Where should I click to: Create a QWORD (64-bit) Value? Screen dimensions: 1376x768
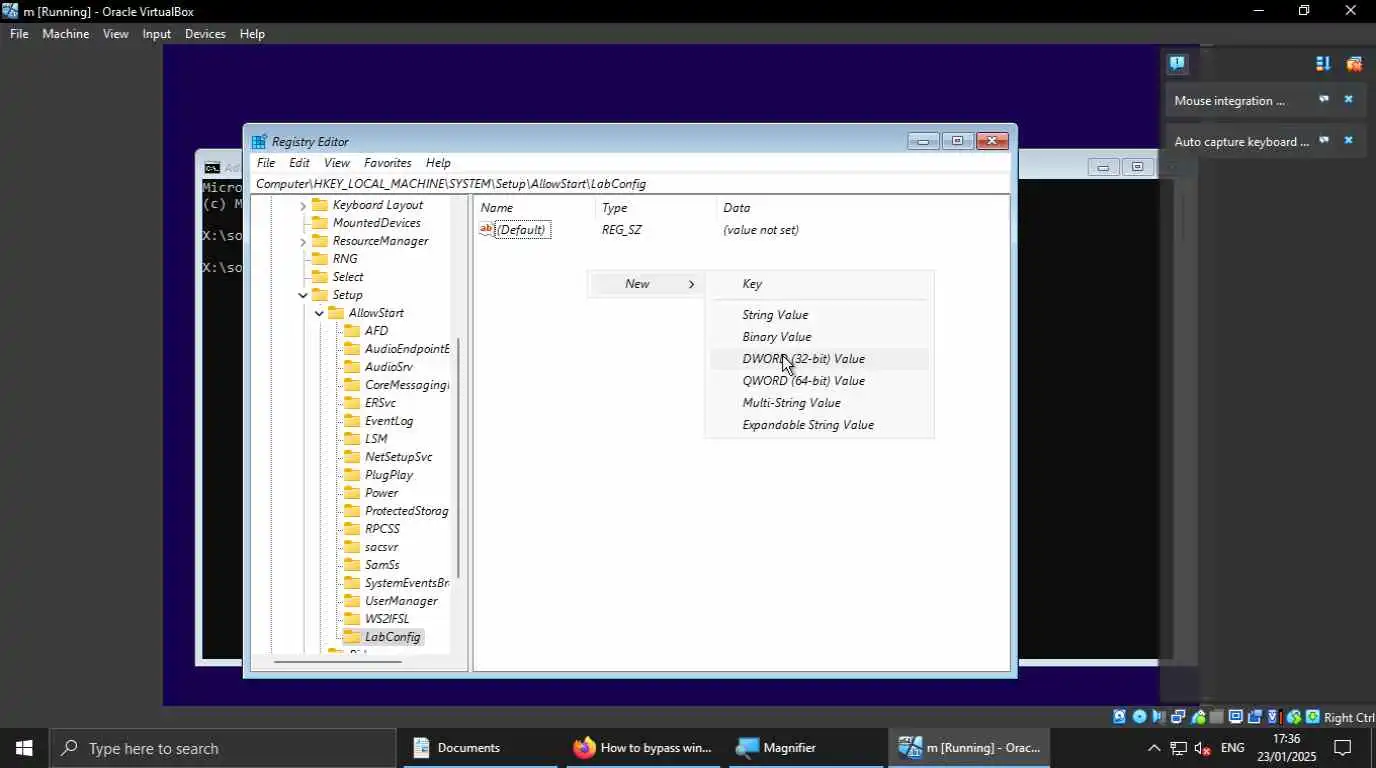(x=819, y=381)
